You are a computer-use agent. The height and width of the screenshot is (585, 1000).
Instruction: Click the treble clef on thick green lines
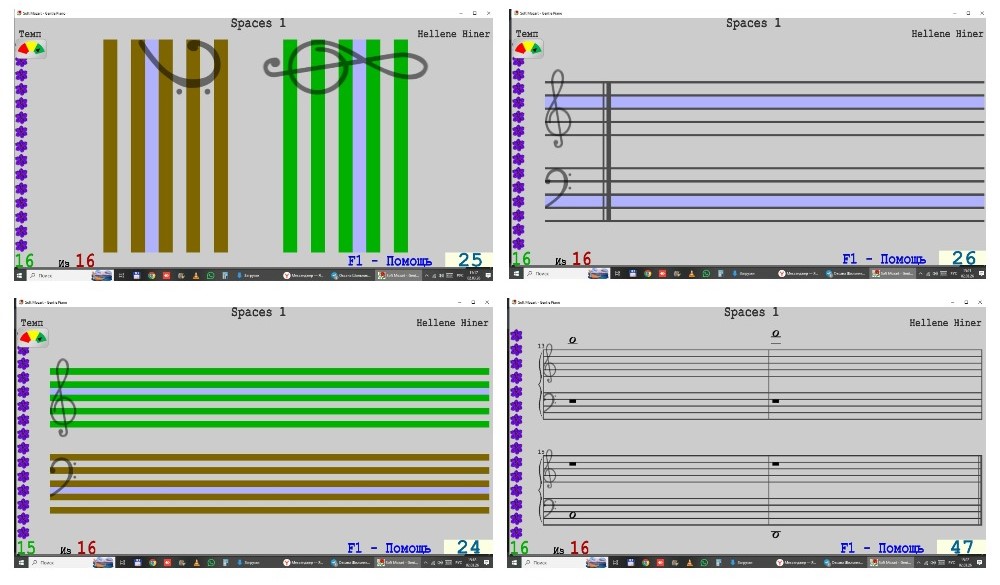pos(62,398)
